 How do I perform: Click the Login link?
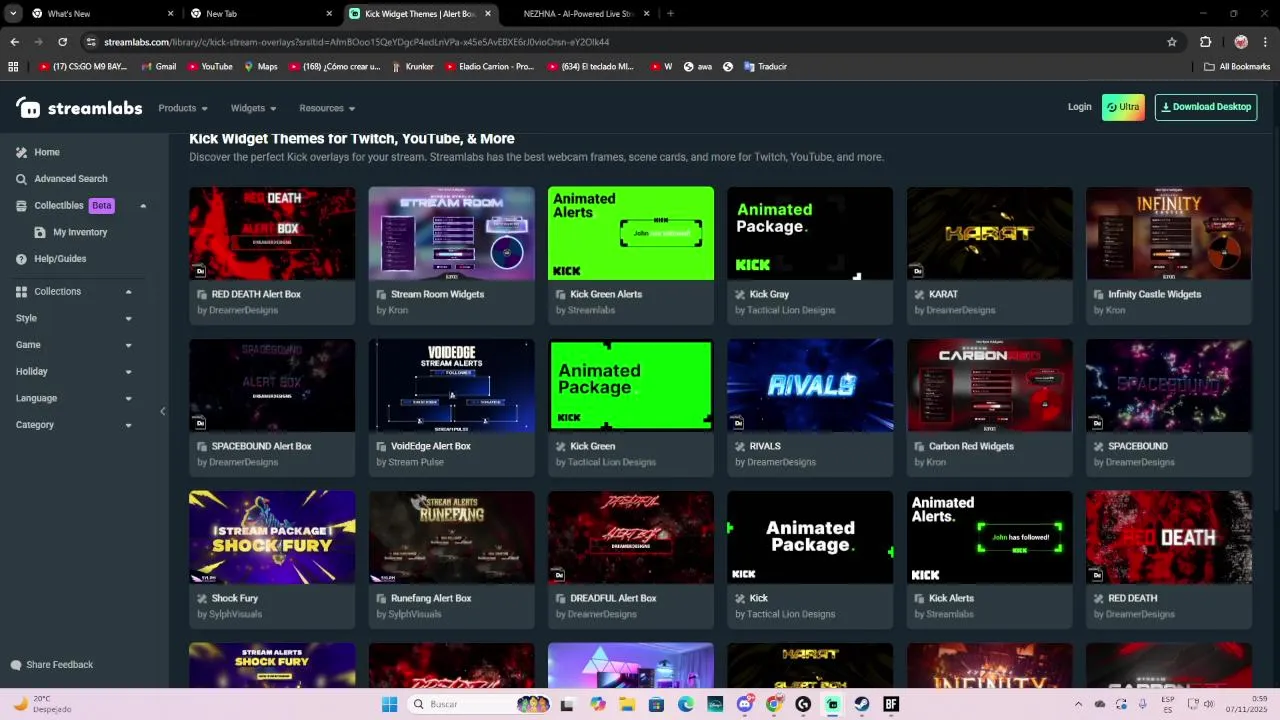(x=1079, y=107)
